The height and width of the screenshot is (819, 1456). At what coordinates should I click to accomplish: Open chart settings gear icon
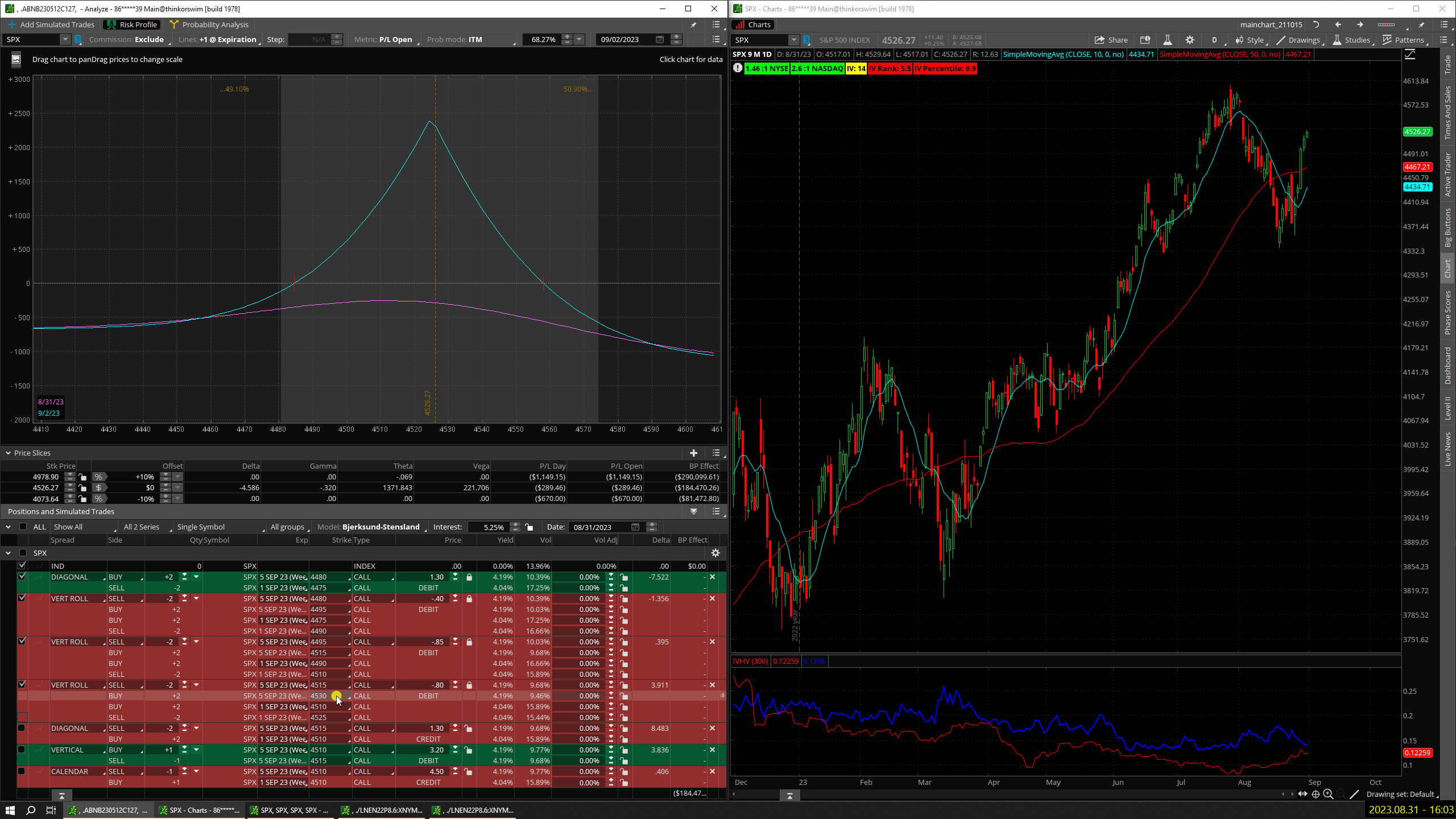click(x=1190, y=40)
